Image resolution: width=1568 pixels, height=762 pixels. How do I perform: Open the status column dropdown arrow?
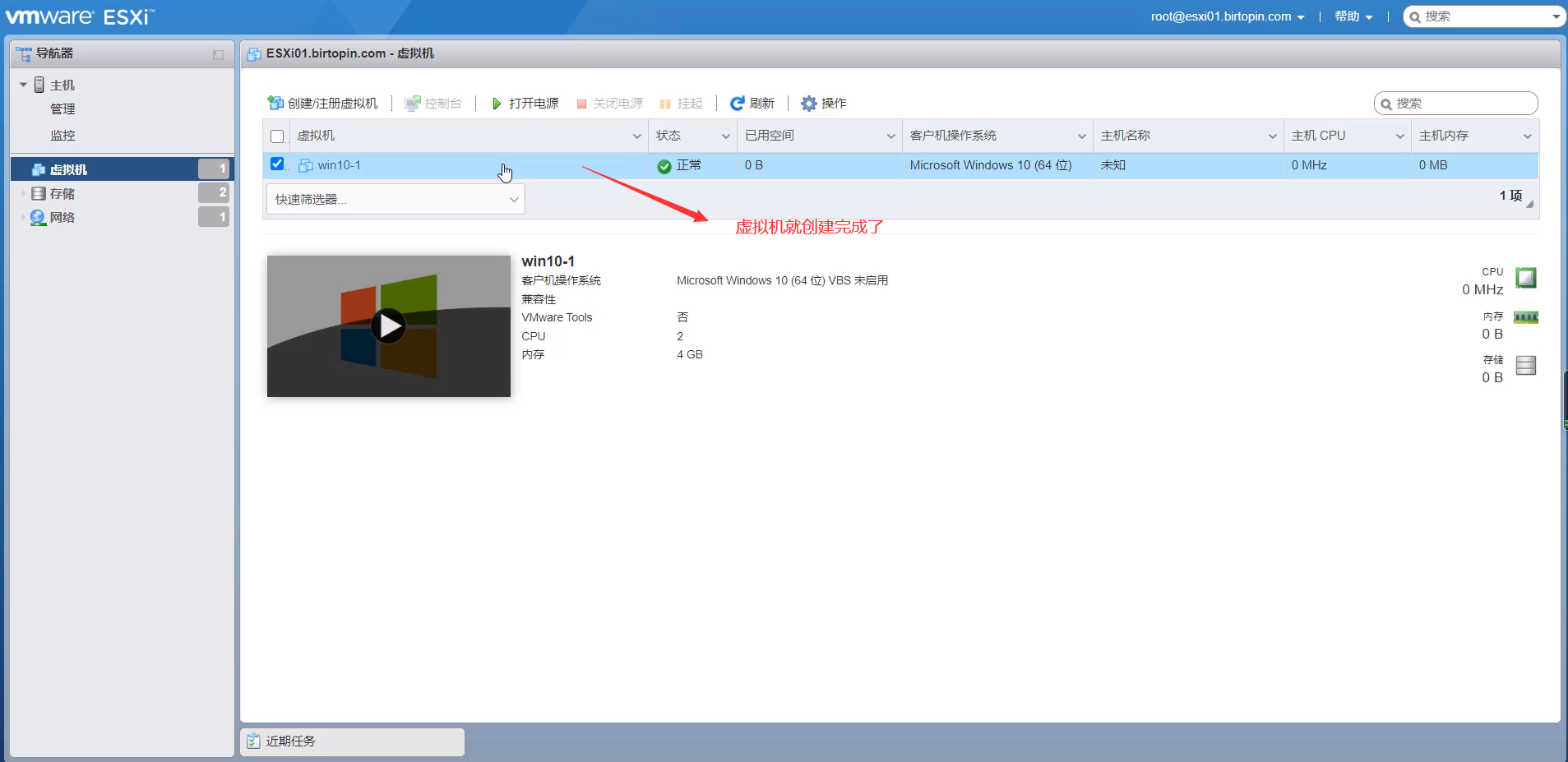726,136
